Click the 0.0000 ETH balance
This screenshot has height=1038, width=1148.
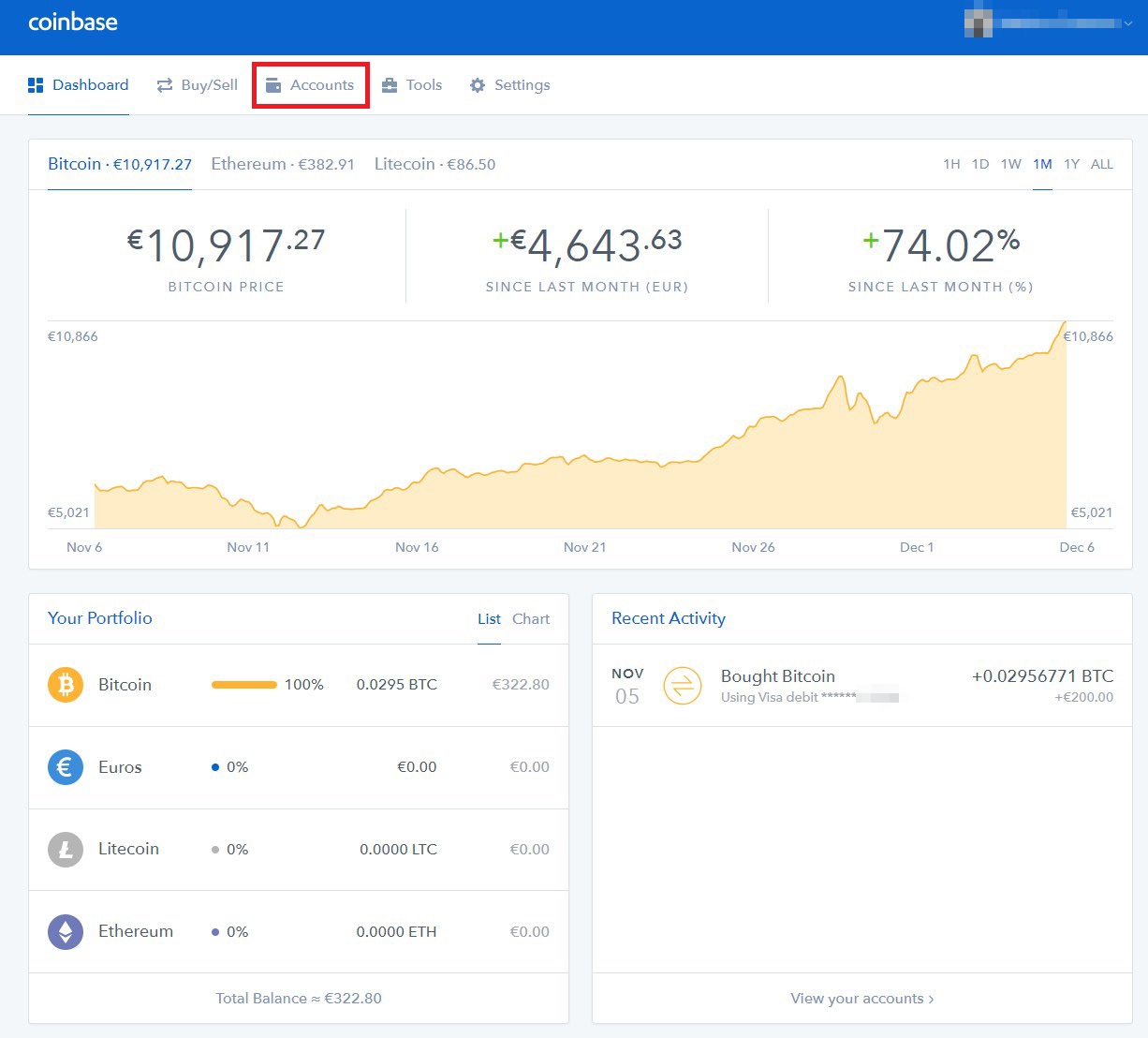pyautogui.click(x=396, y=932)
